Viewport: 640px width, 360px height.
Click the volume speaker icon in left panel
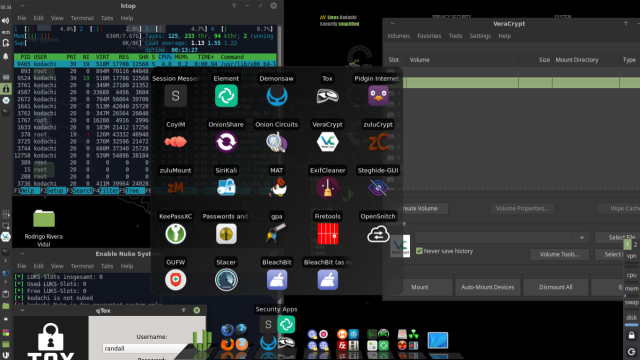point(6,21)
